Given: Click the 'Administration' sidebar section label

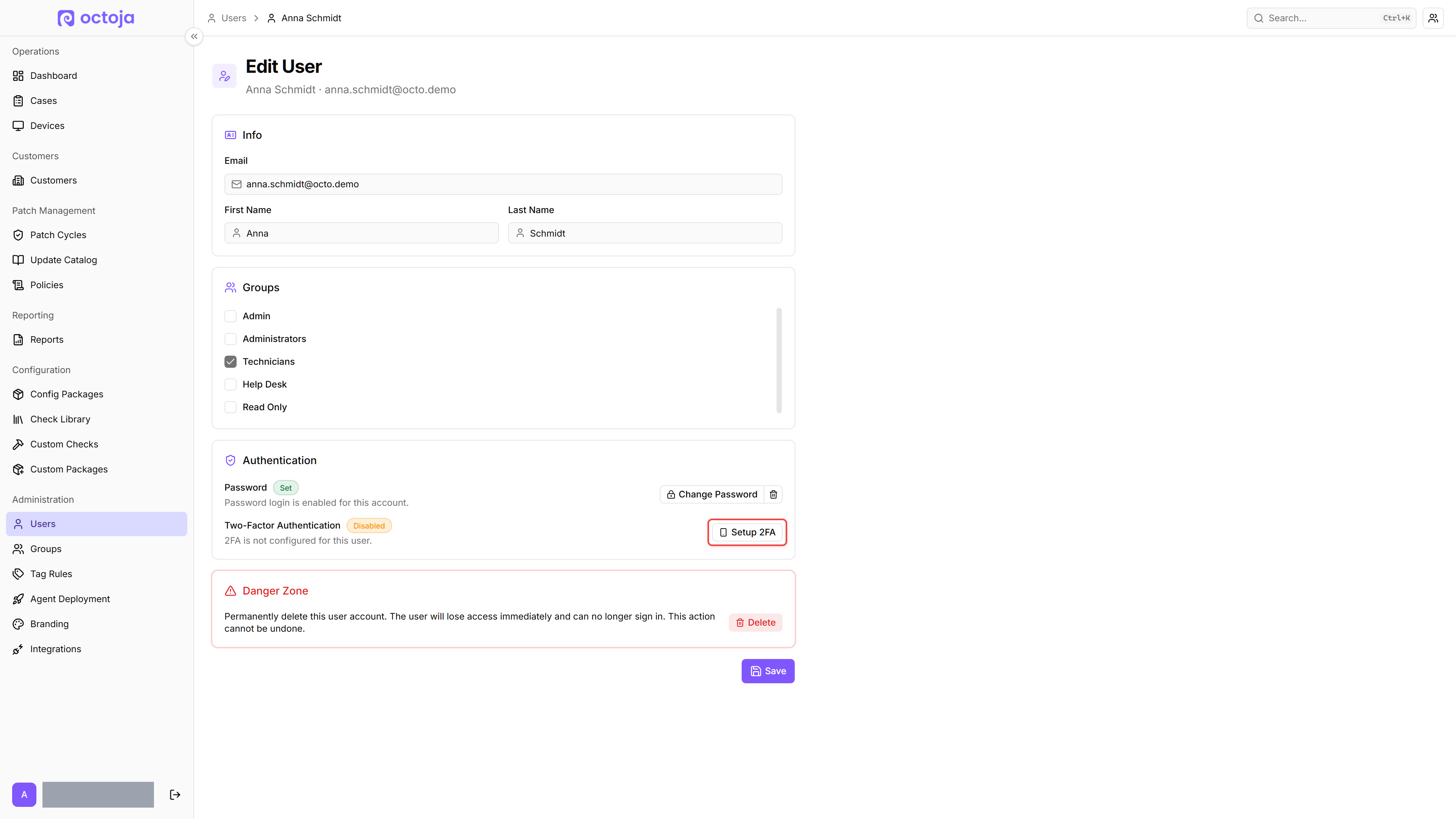Looking at the screenshot, I should 43,500.
